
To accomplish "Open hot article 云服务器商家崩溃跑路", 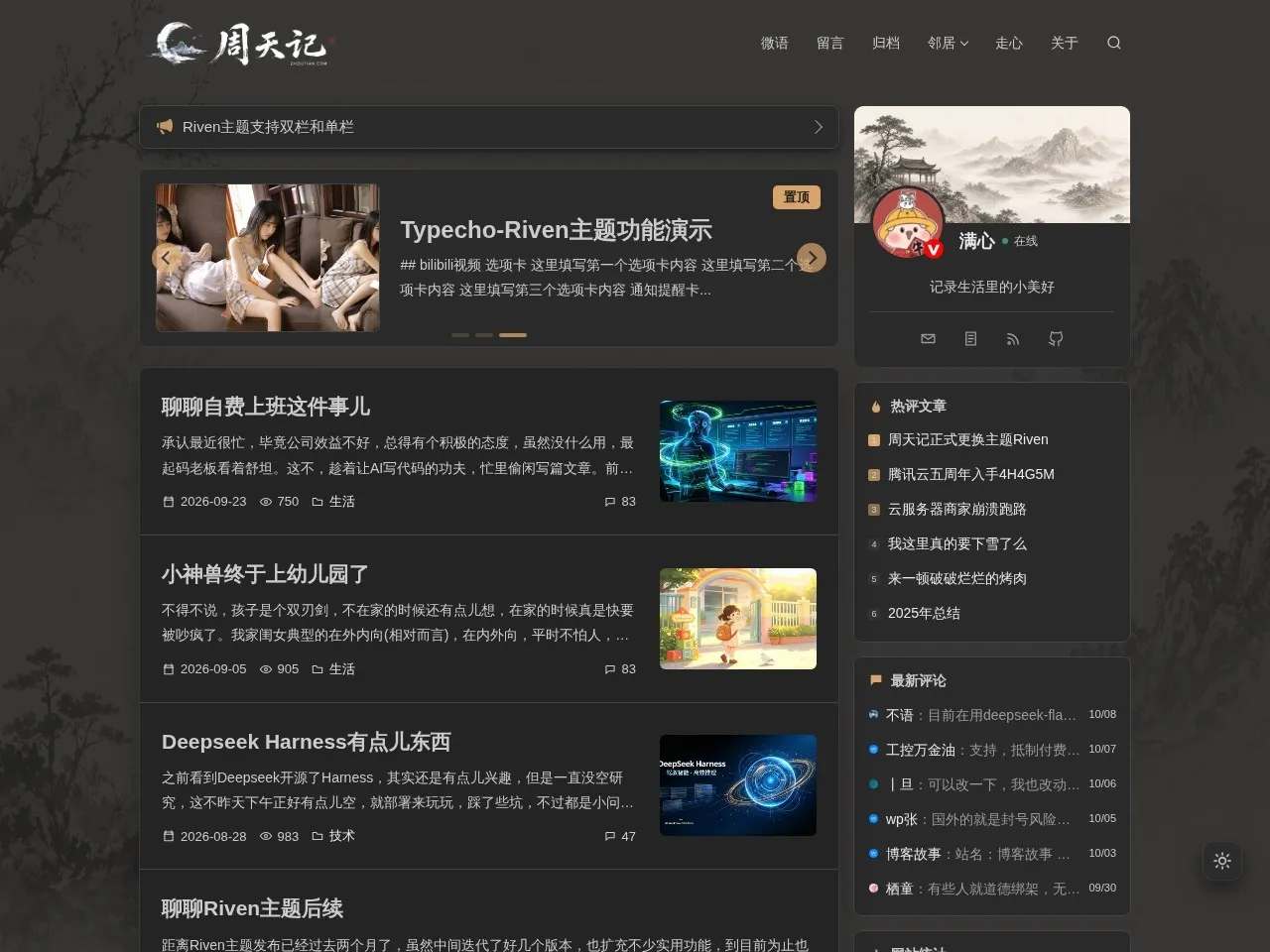I will (956, 510).
